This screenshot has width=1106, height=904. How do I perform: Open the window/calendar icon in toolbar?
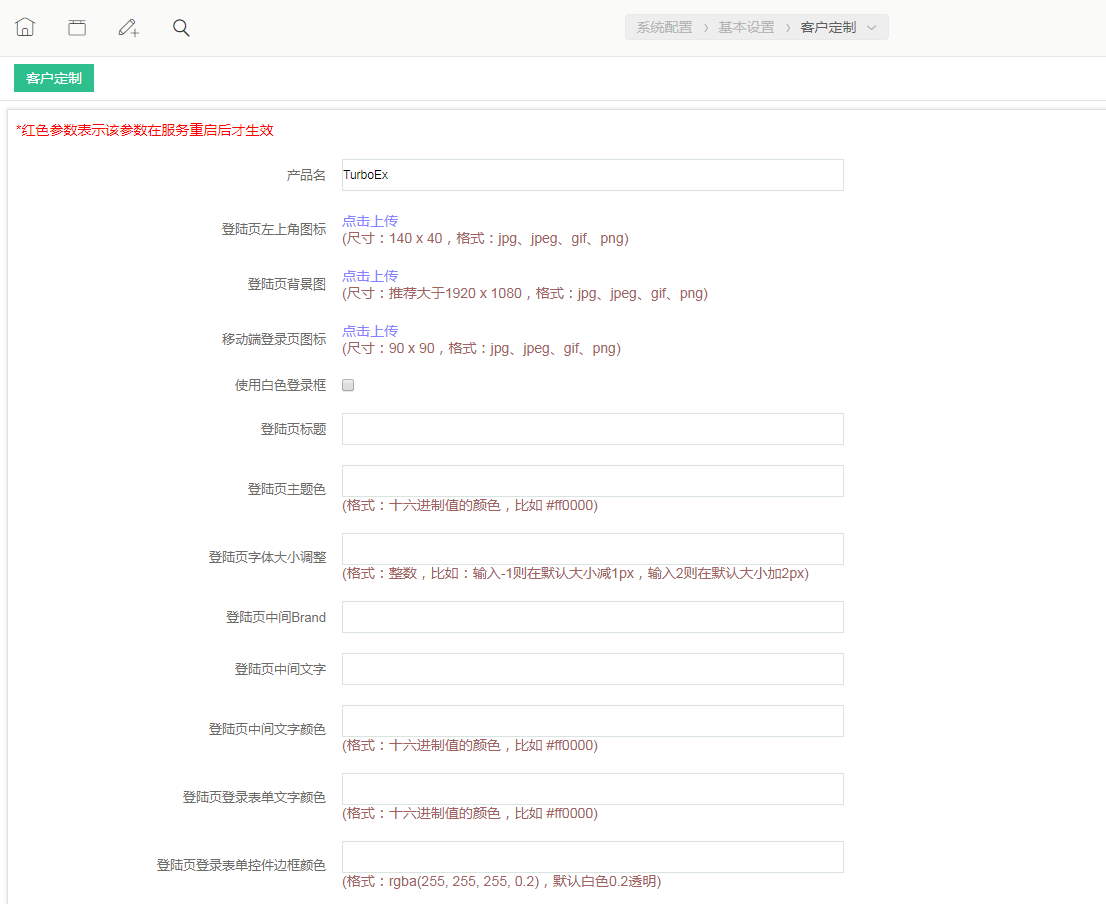[77, 27]
